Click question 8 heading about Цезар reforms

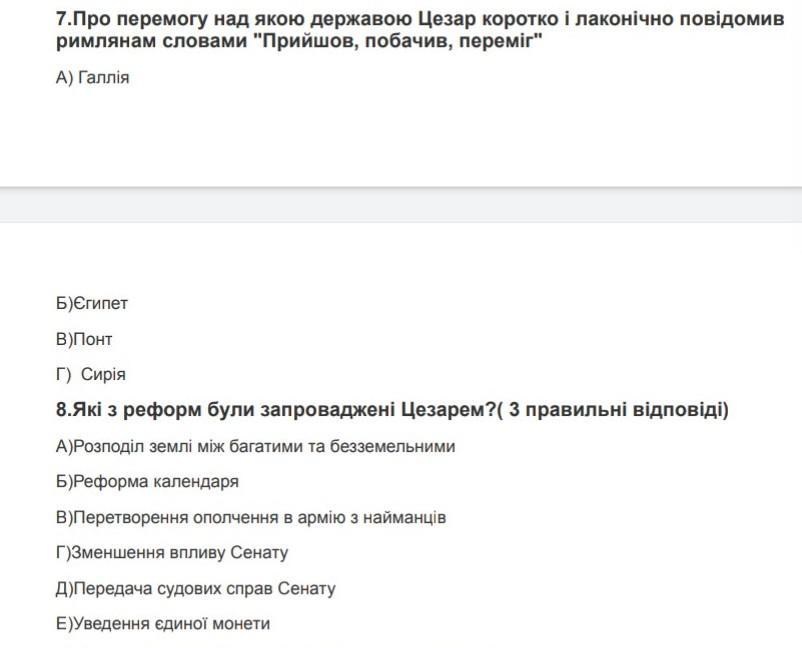coord(392,410)
